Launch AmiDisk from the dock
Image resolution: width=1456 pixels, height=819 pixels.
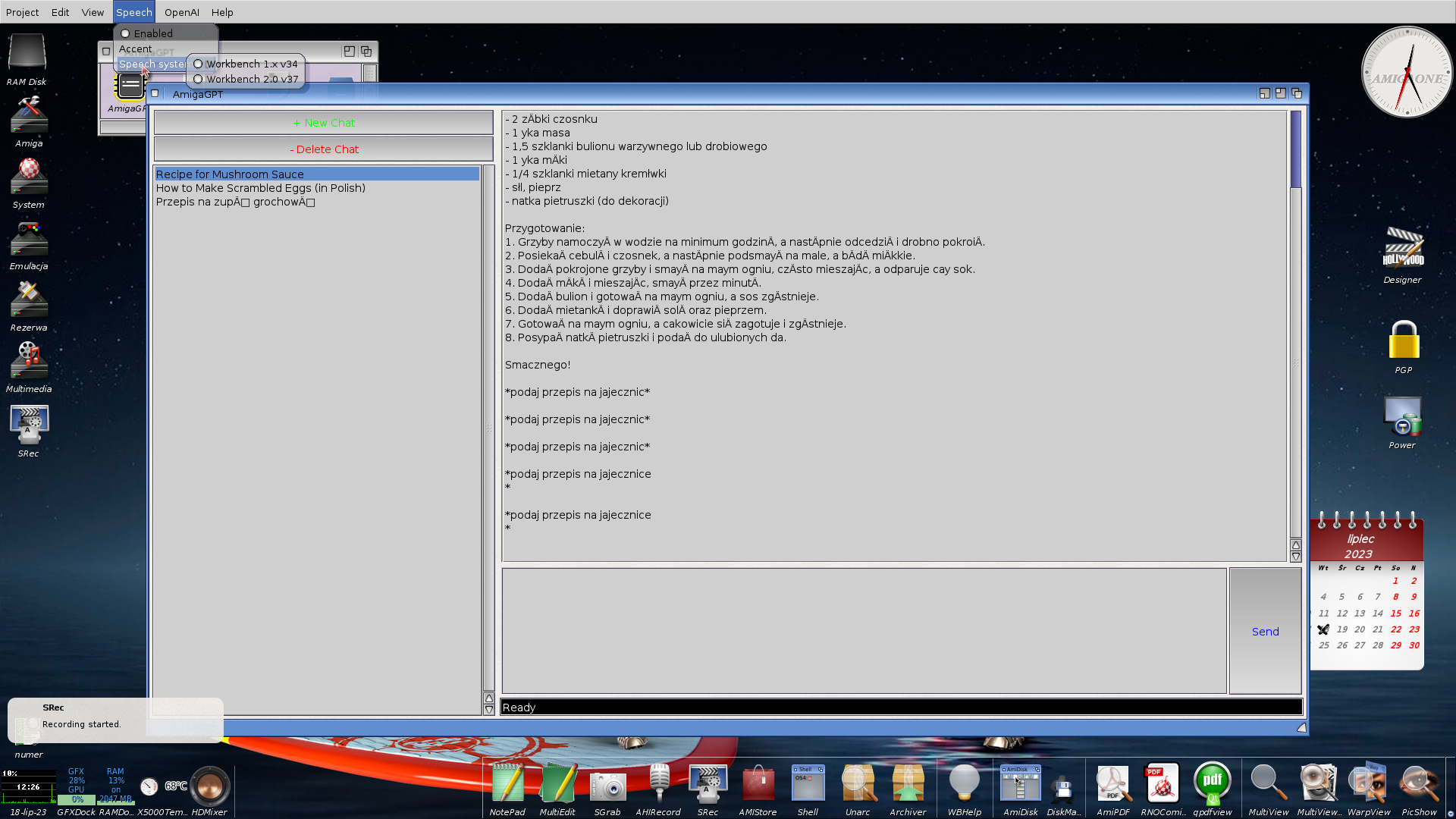click(x=1020, y=783)
